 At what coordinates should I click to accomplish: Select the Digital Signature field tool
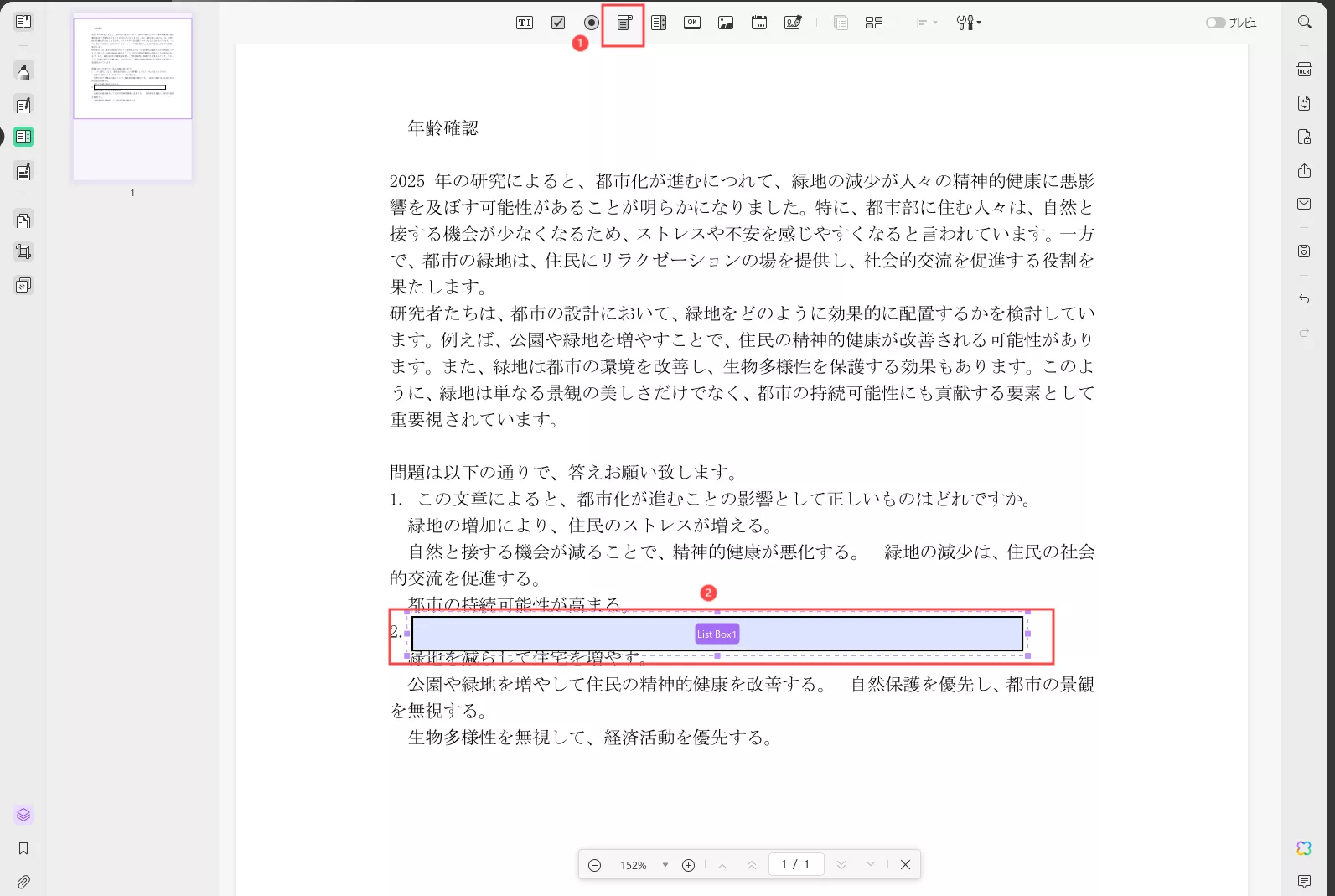point(793,23)
